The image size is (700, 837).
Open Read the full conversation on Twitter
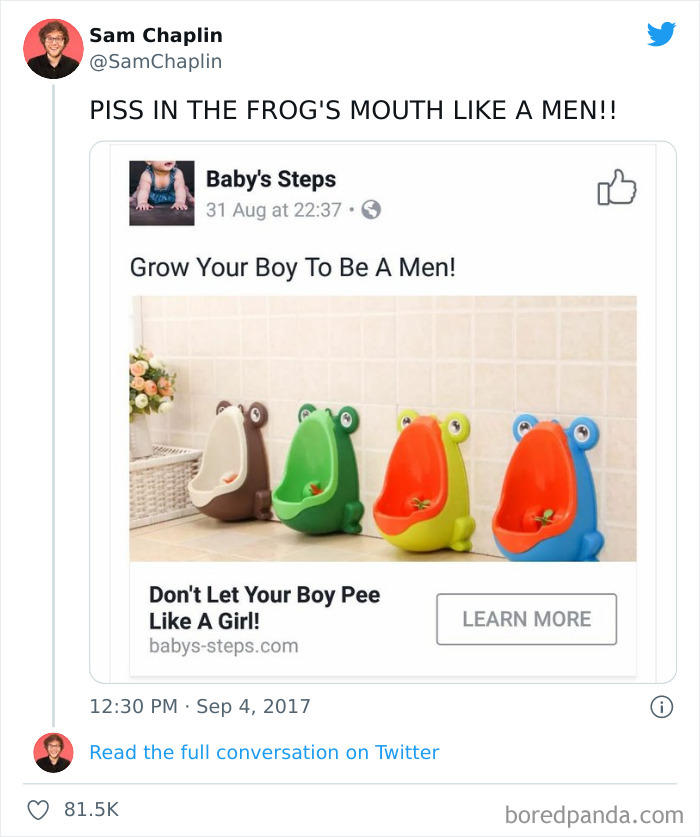tap(264, 752)
